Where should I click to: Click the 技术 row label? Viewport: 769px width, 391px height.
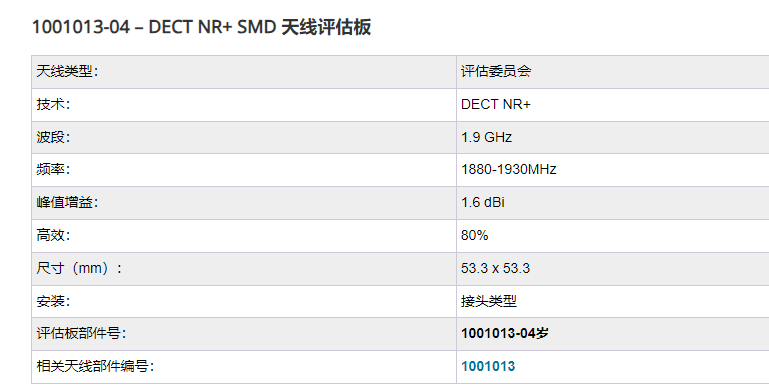(x=53, y=104)
